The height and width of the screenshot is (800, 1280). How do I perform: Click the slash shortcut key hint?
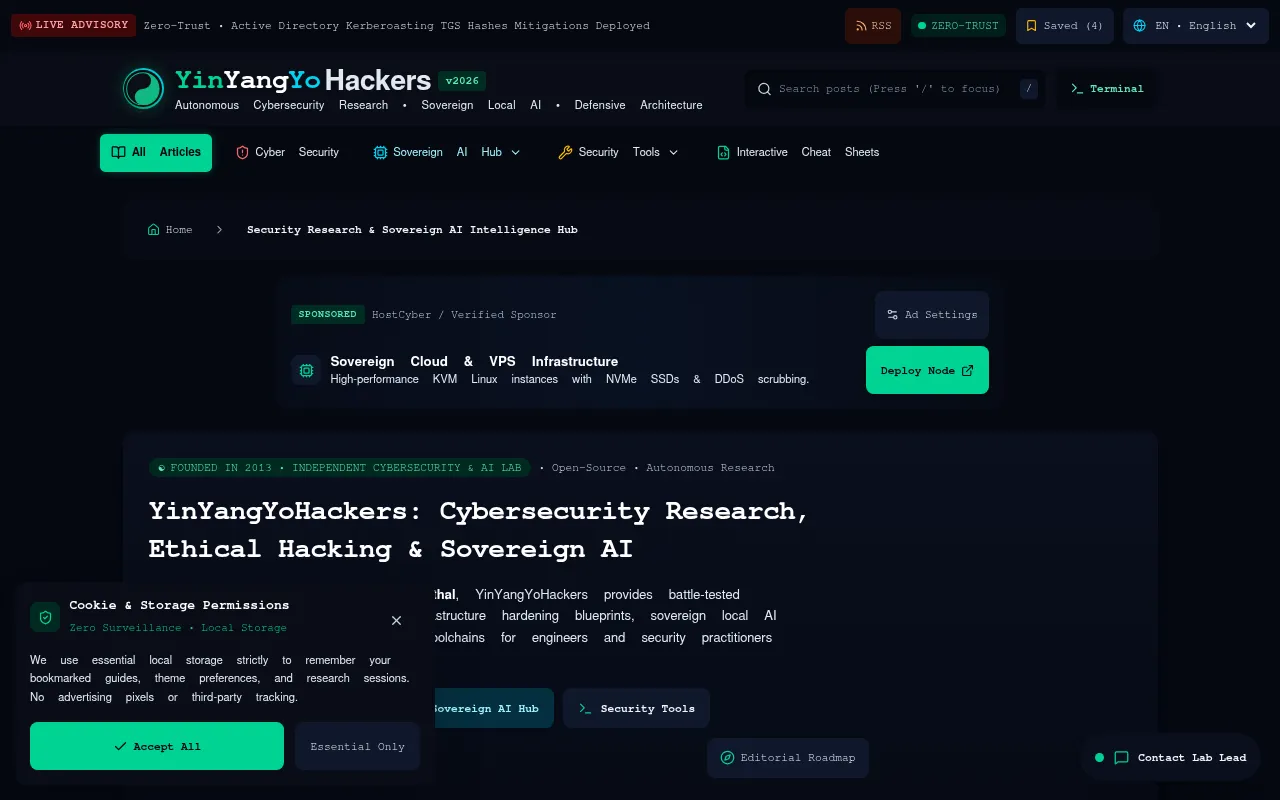[x=1029, y=89]
